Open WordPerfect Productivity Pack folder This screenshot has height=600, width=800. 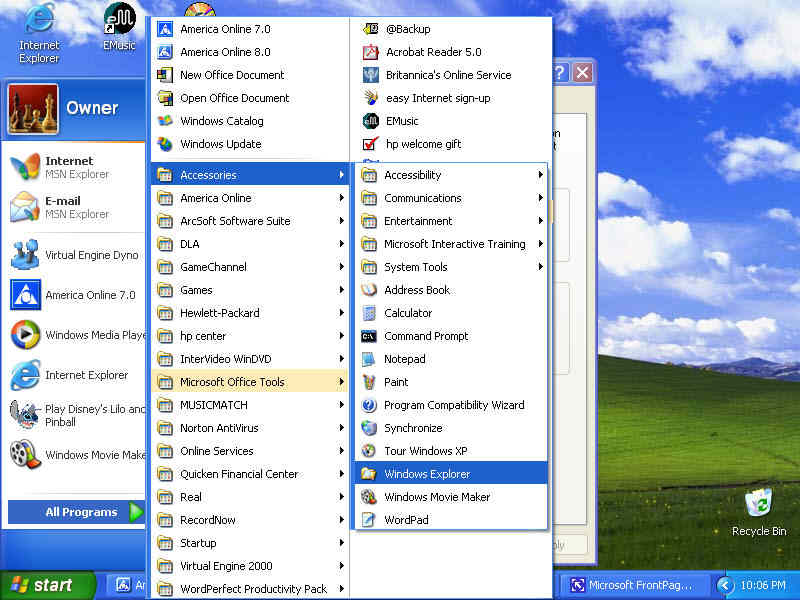(x=250, y=589)
